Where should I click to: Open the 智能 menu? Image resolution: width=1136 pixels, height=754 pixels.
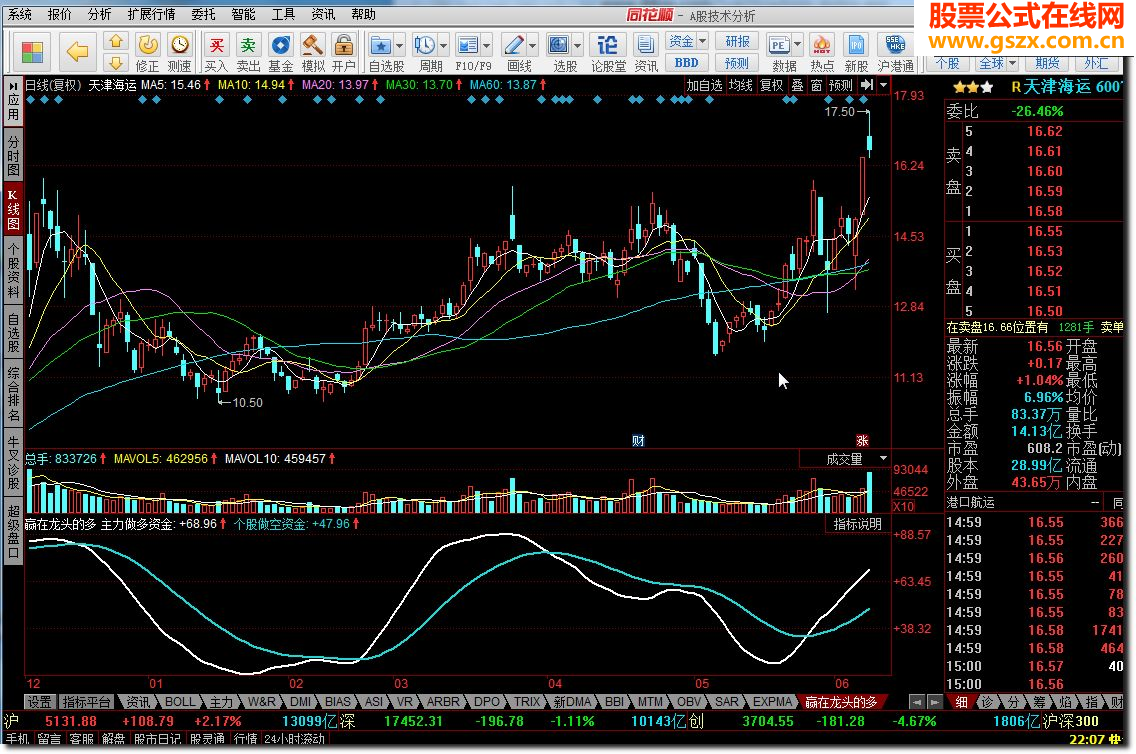[243, 14]
